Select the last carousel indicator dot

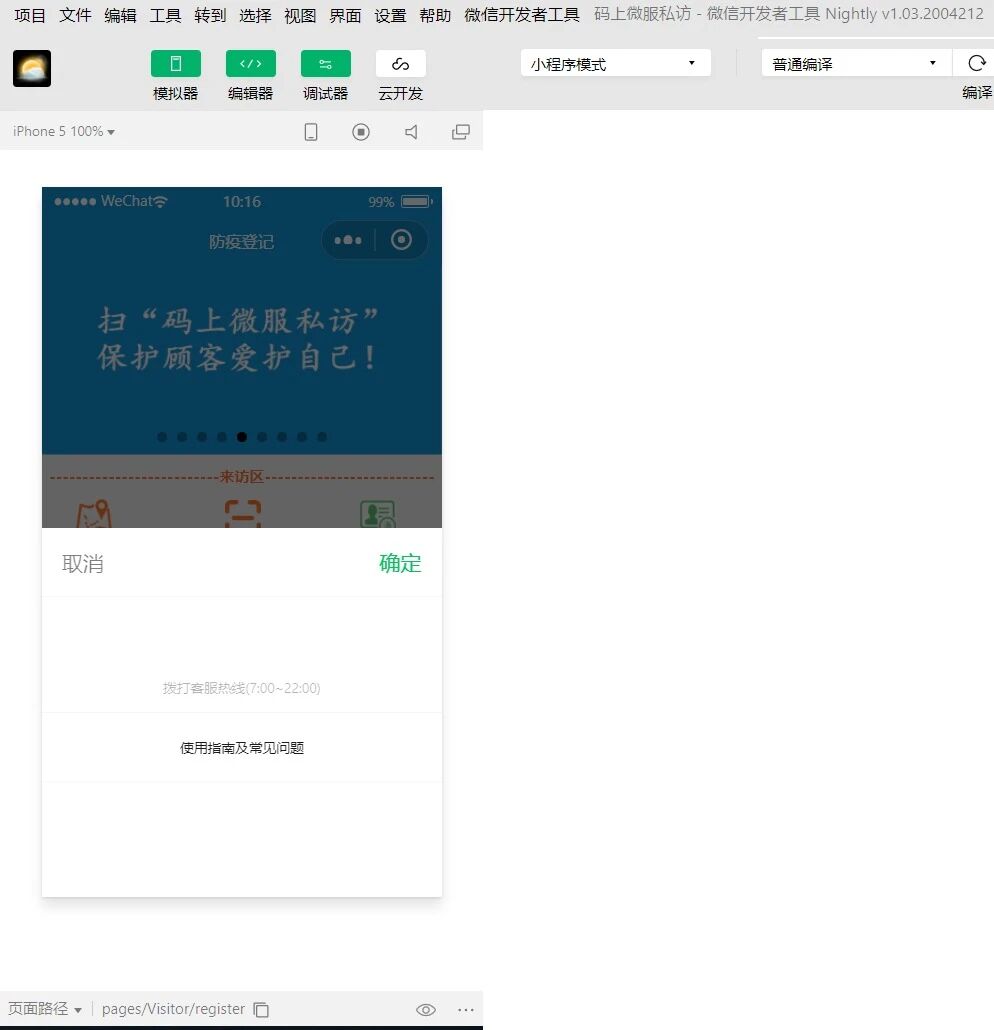(322, 437)
